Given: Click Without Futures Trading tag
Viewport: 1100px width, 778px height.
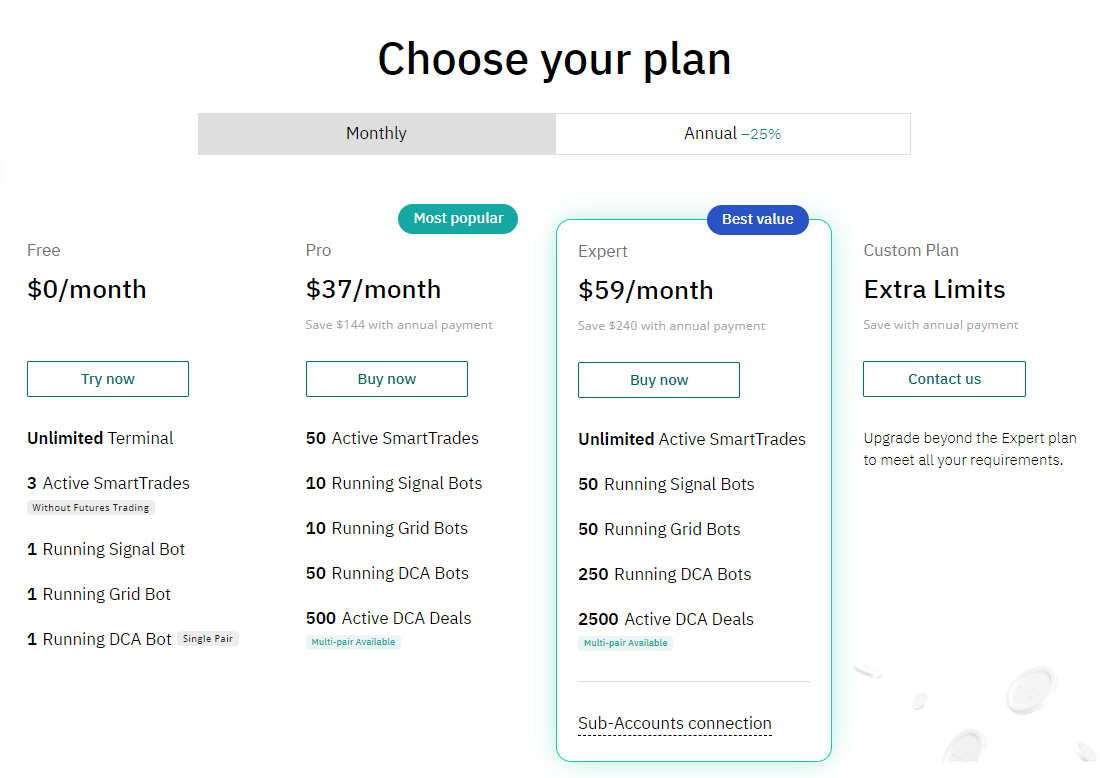Looking at the screenshot, I should click(90, 507).
